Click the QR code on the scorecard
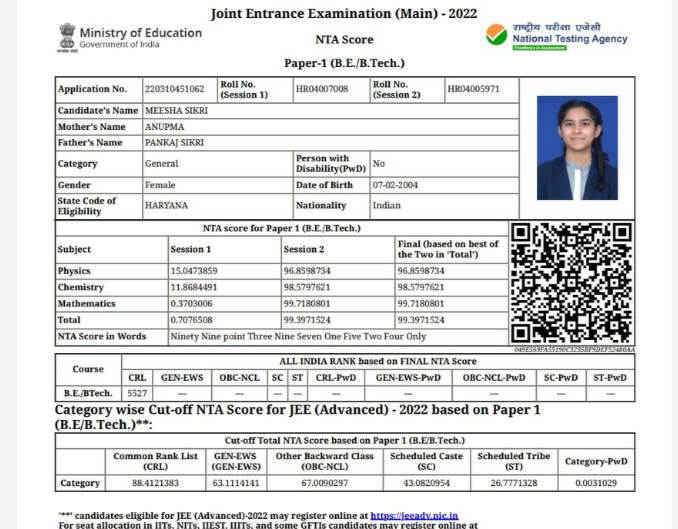678x529 pixels. (x=572, y=283)
